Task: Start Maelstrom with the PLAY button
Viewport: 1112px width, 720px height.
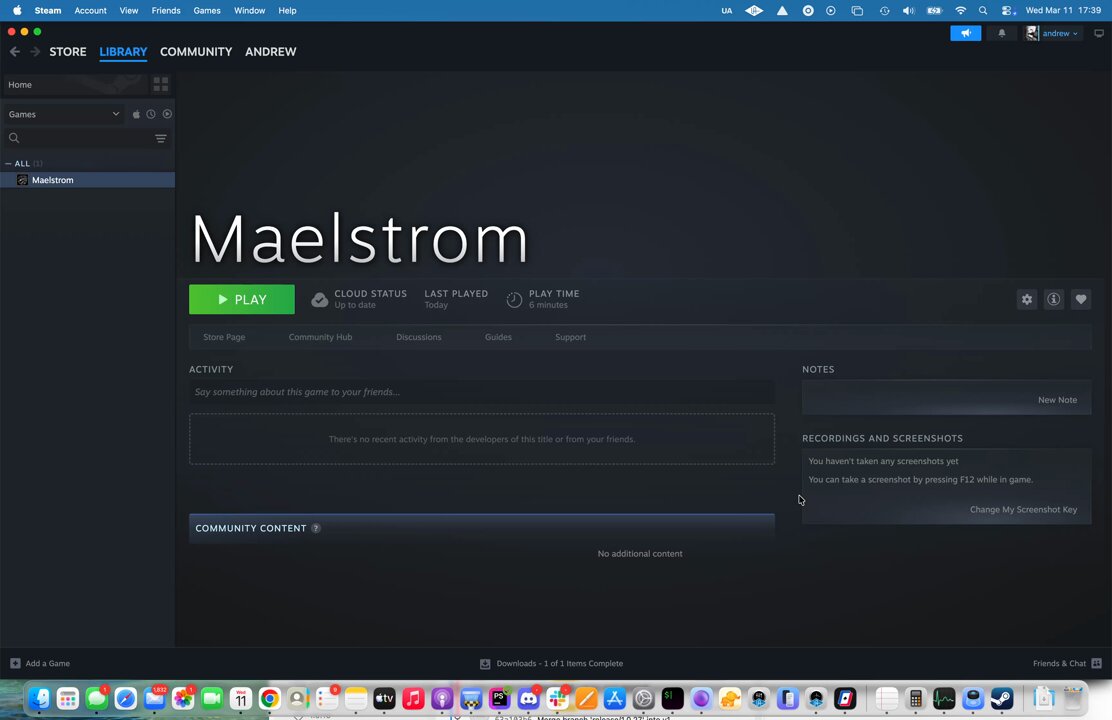Action: (x=242, y=299)
